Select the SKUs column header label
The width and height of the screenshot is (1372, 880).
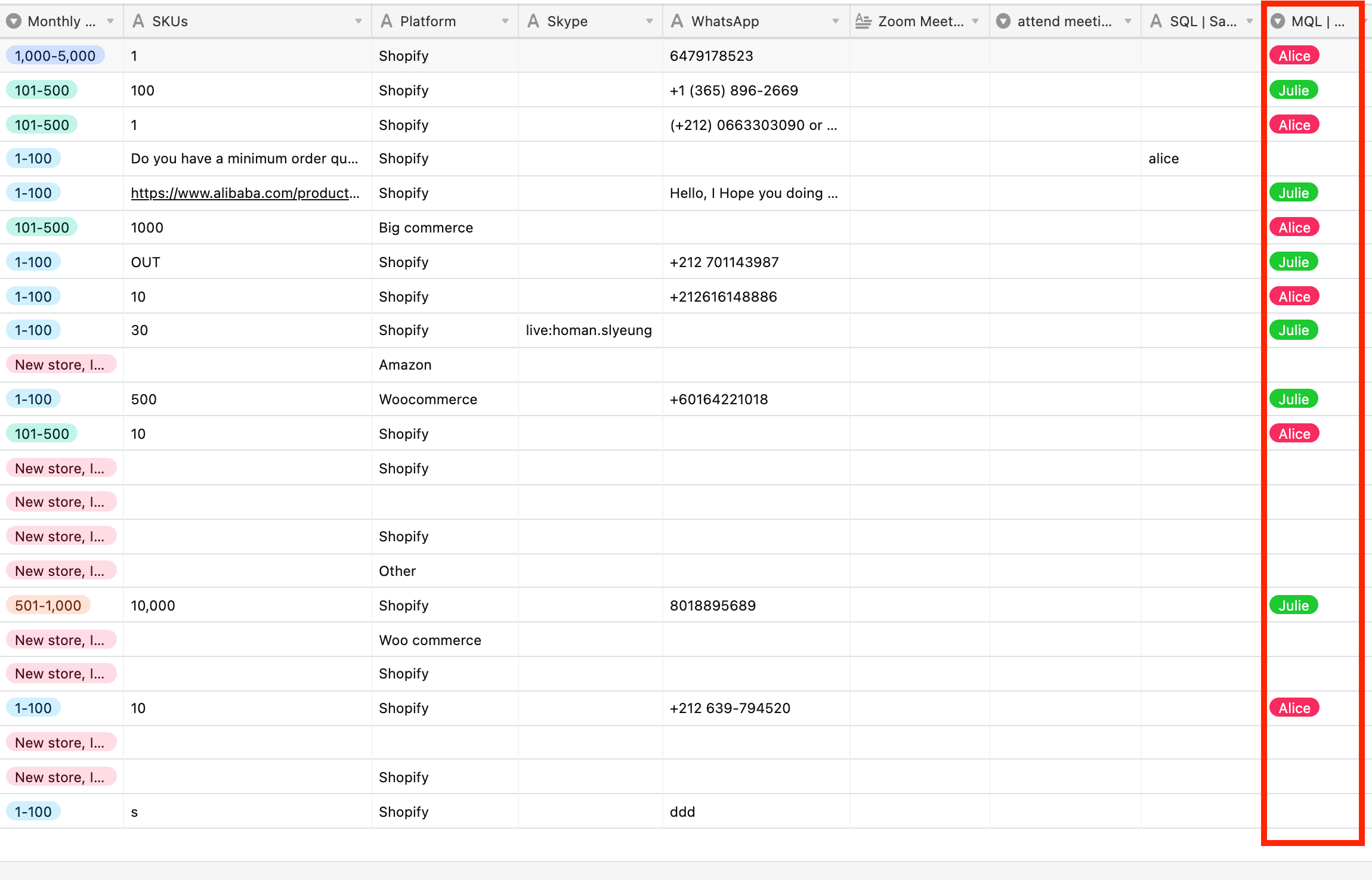pos(170,21)
